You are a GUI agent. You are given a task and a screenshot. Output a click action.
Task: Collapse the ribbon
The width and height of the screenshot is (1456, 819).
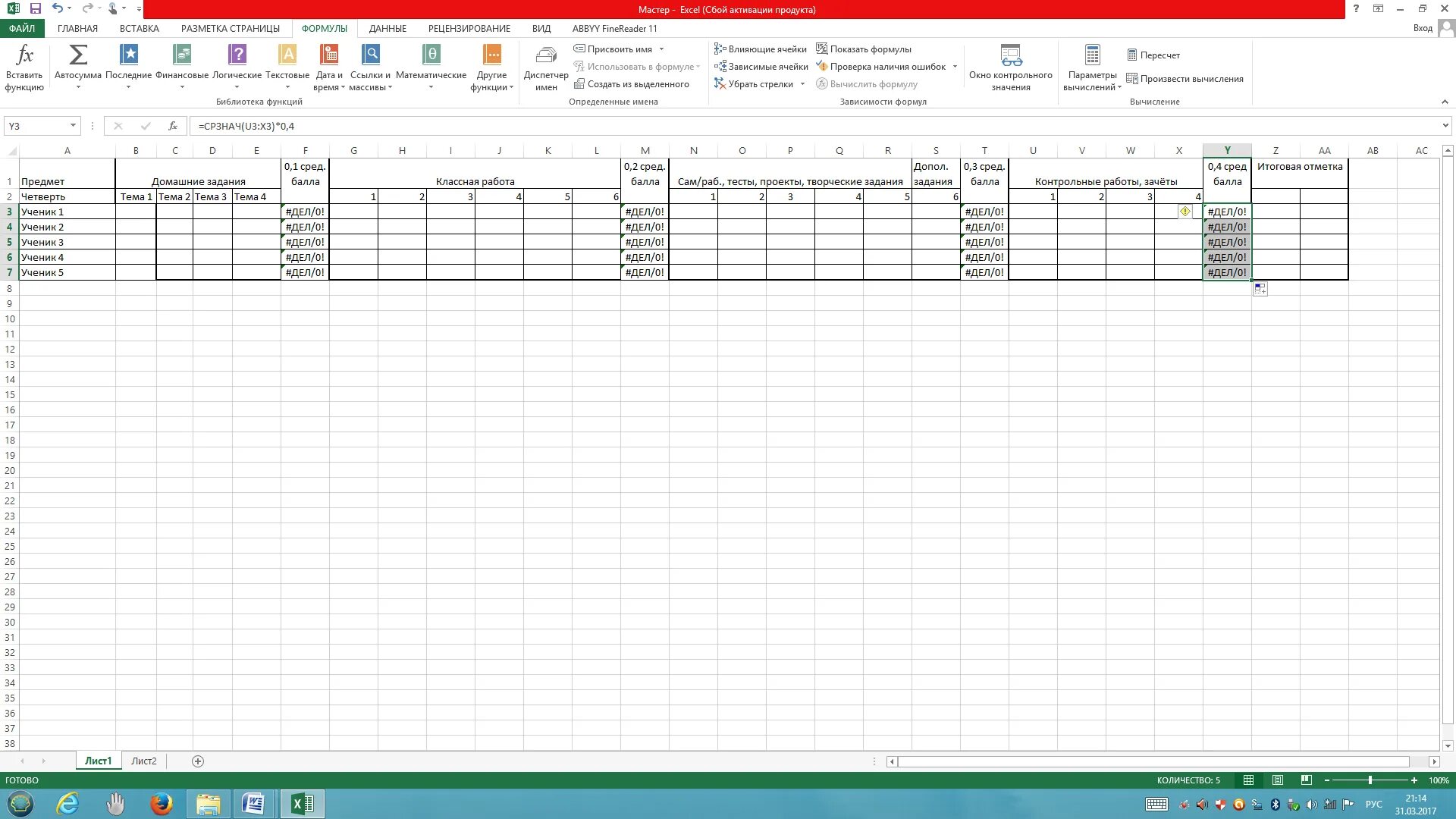[x=1445, y=102]
